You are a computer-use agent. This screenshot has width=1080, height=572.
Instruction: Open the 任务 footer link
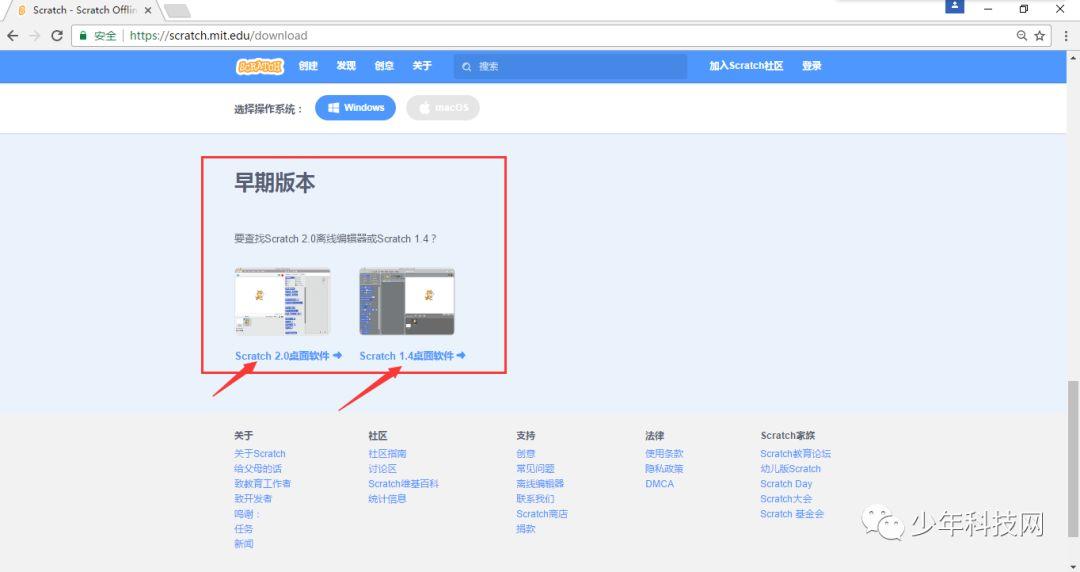click(x=244, y=530)
